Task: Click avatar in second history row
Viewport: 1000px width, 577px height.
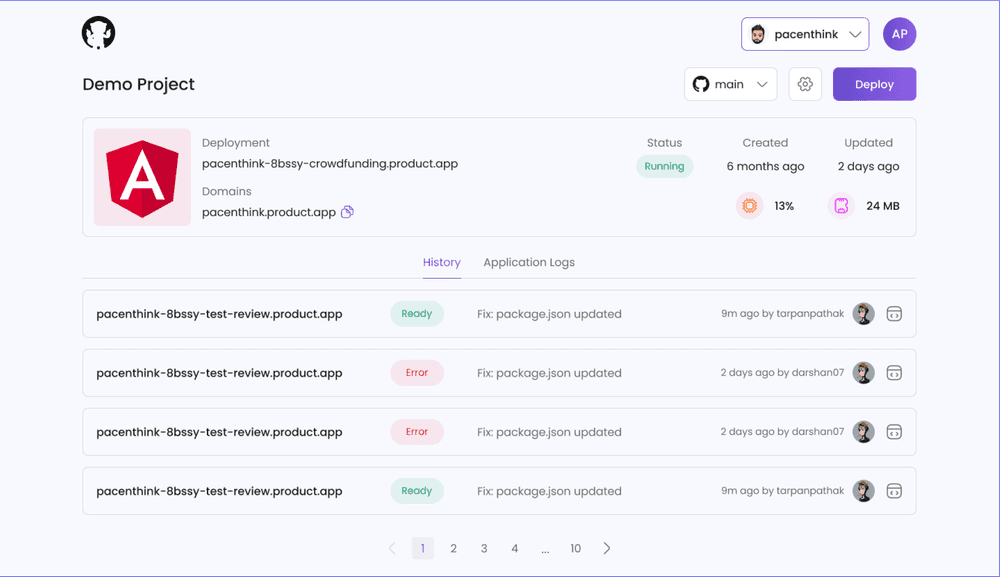Action: point(864,373)
